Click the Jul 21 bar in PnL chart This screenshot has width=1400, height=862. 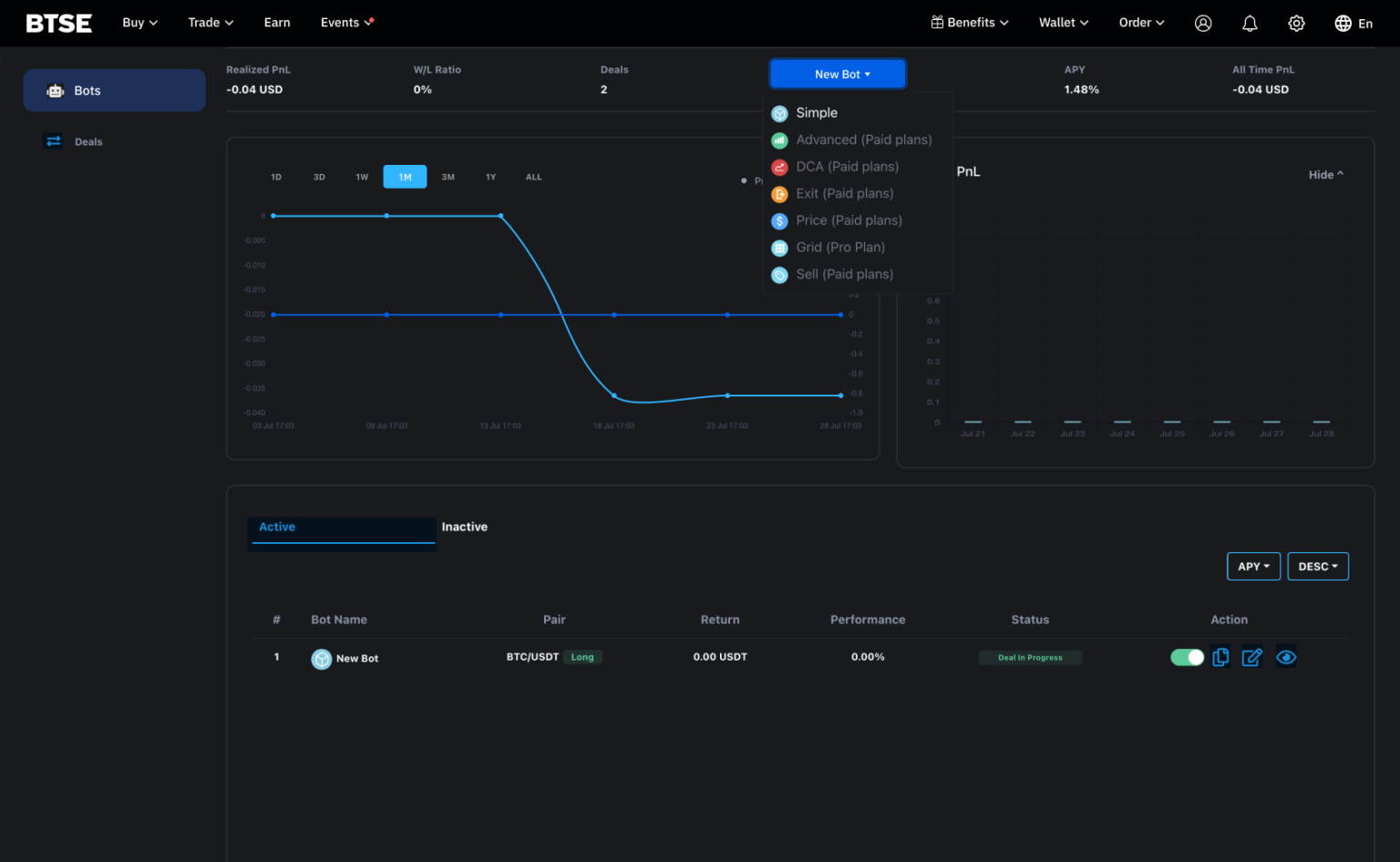(973, 422)
